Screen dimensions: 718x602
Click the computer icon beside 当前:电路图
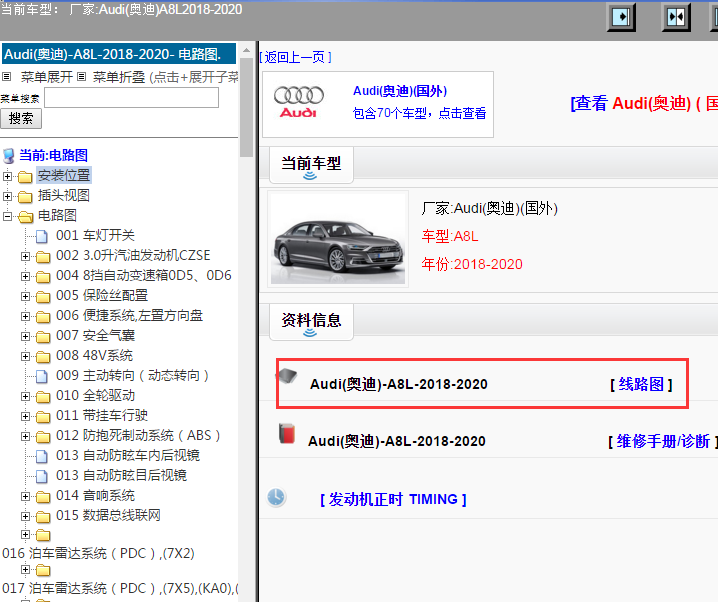click(9, 156)
